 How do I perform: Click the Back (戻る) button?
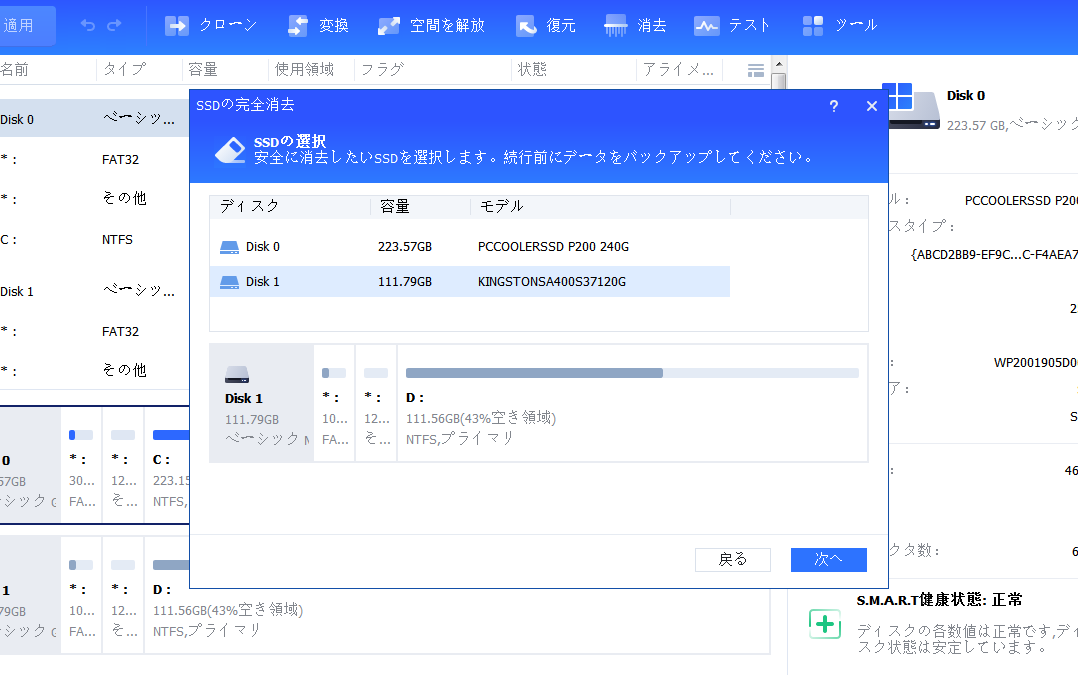click(732, 560)
